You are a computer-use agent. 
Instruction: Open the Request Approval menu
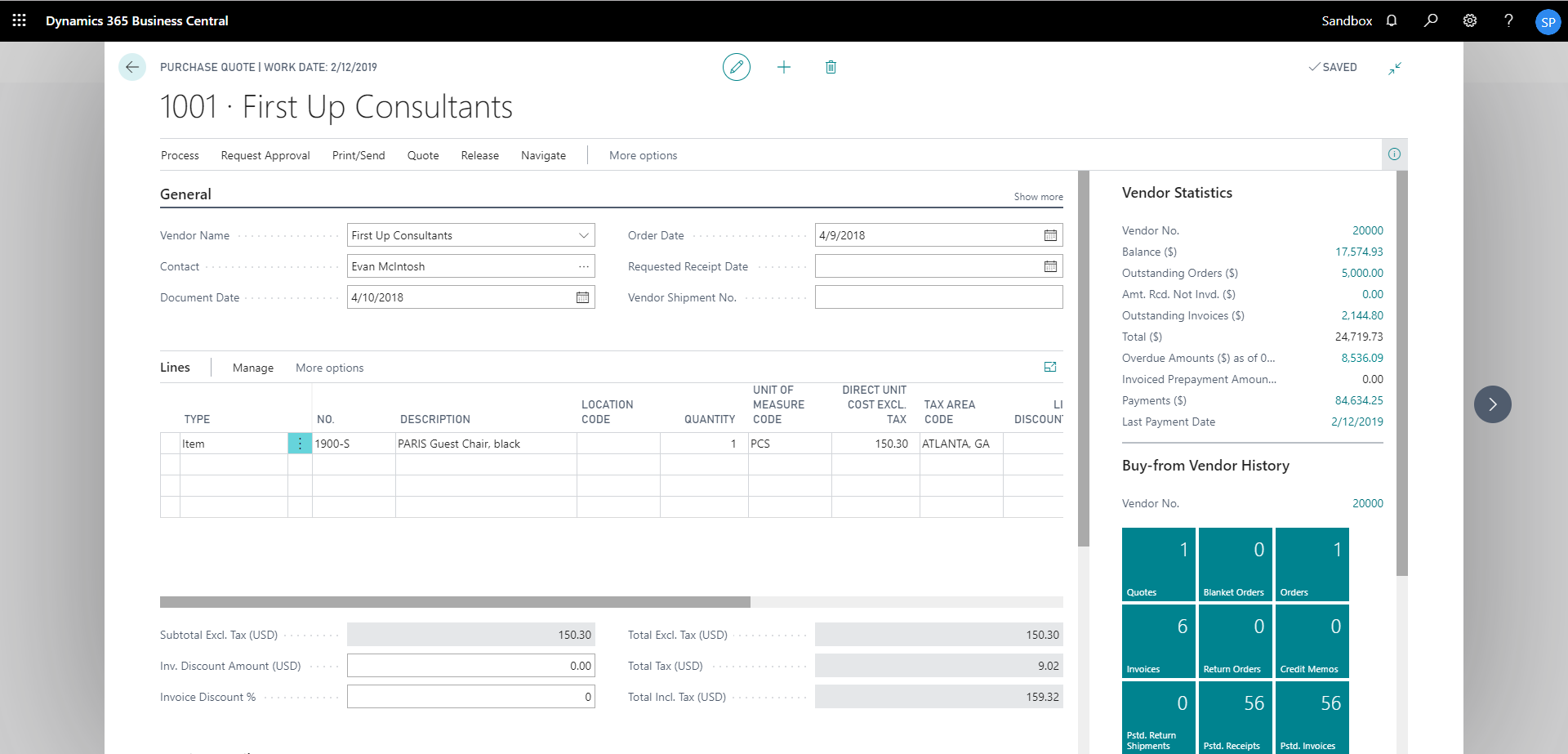[265, 155]
